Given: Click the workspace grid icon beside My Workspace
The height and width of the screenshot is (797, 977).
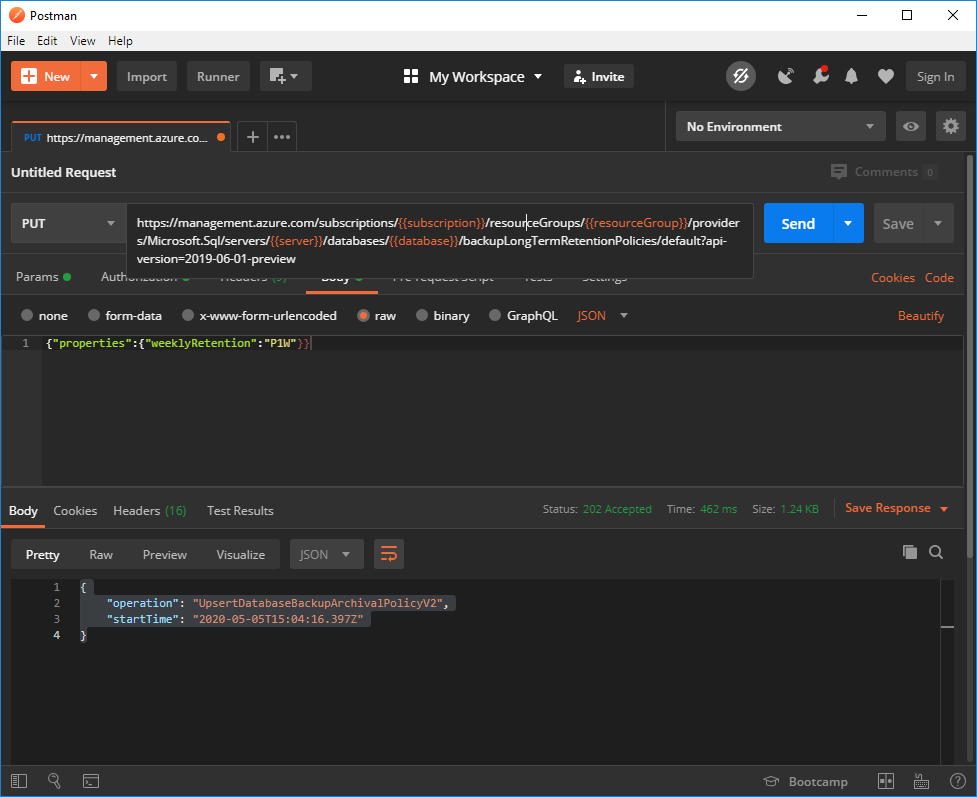Looking at the screenshot, I should tap(411, 76).
